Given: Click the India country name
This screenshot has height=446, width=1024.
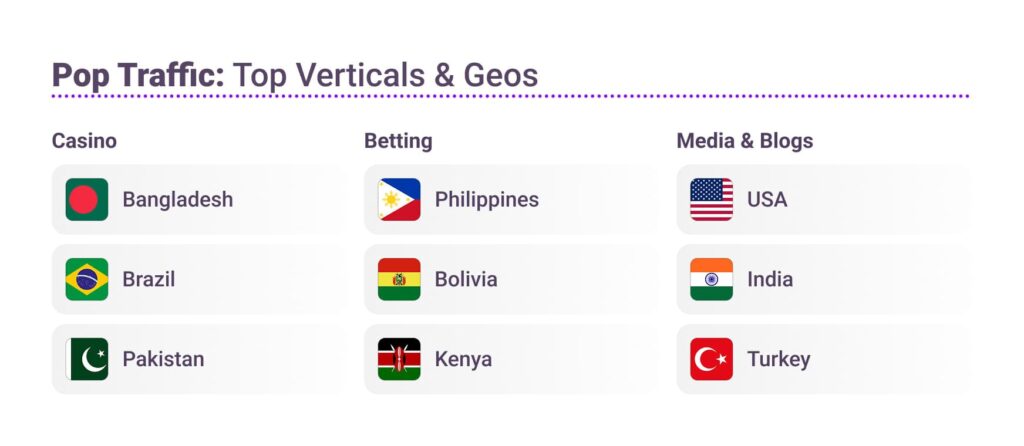Looking at the screenshot, I should (769, 280).
